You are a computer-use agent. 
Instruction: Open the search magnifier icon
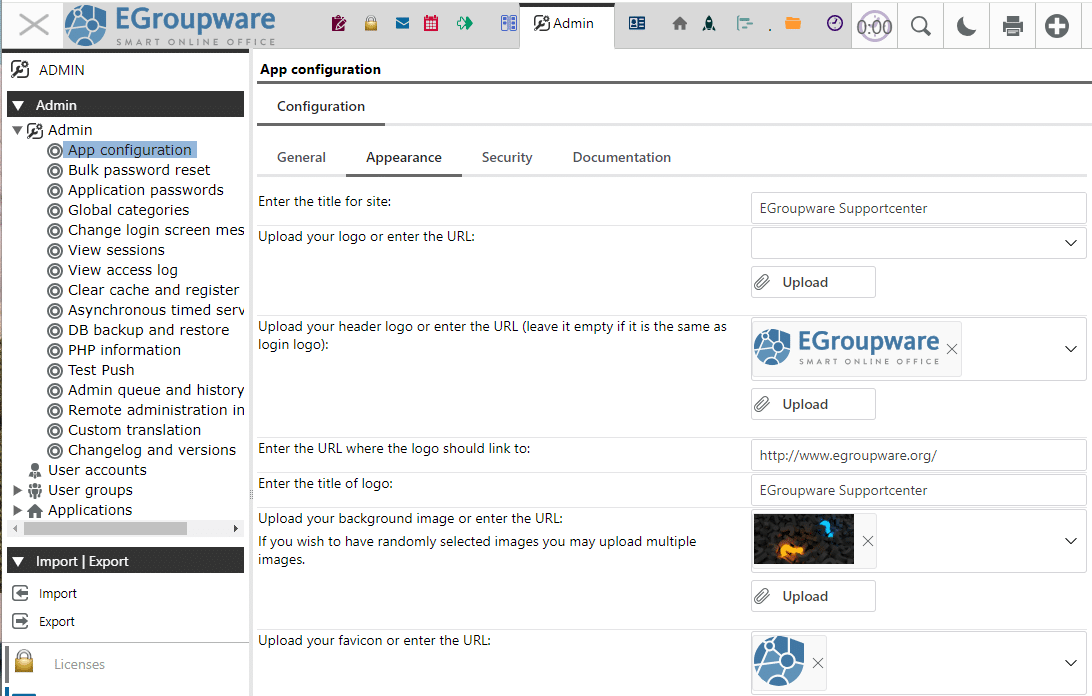919,24
